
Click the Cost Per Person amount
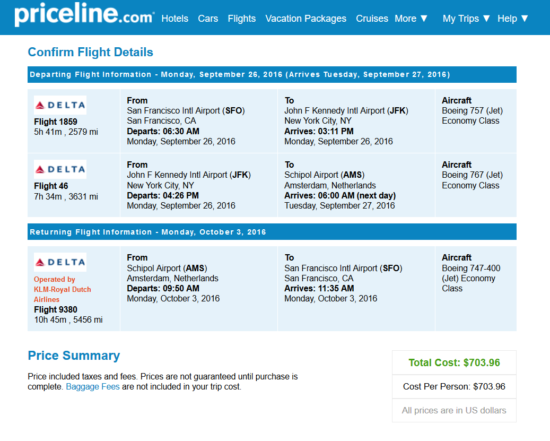click(x=454, y=387)
